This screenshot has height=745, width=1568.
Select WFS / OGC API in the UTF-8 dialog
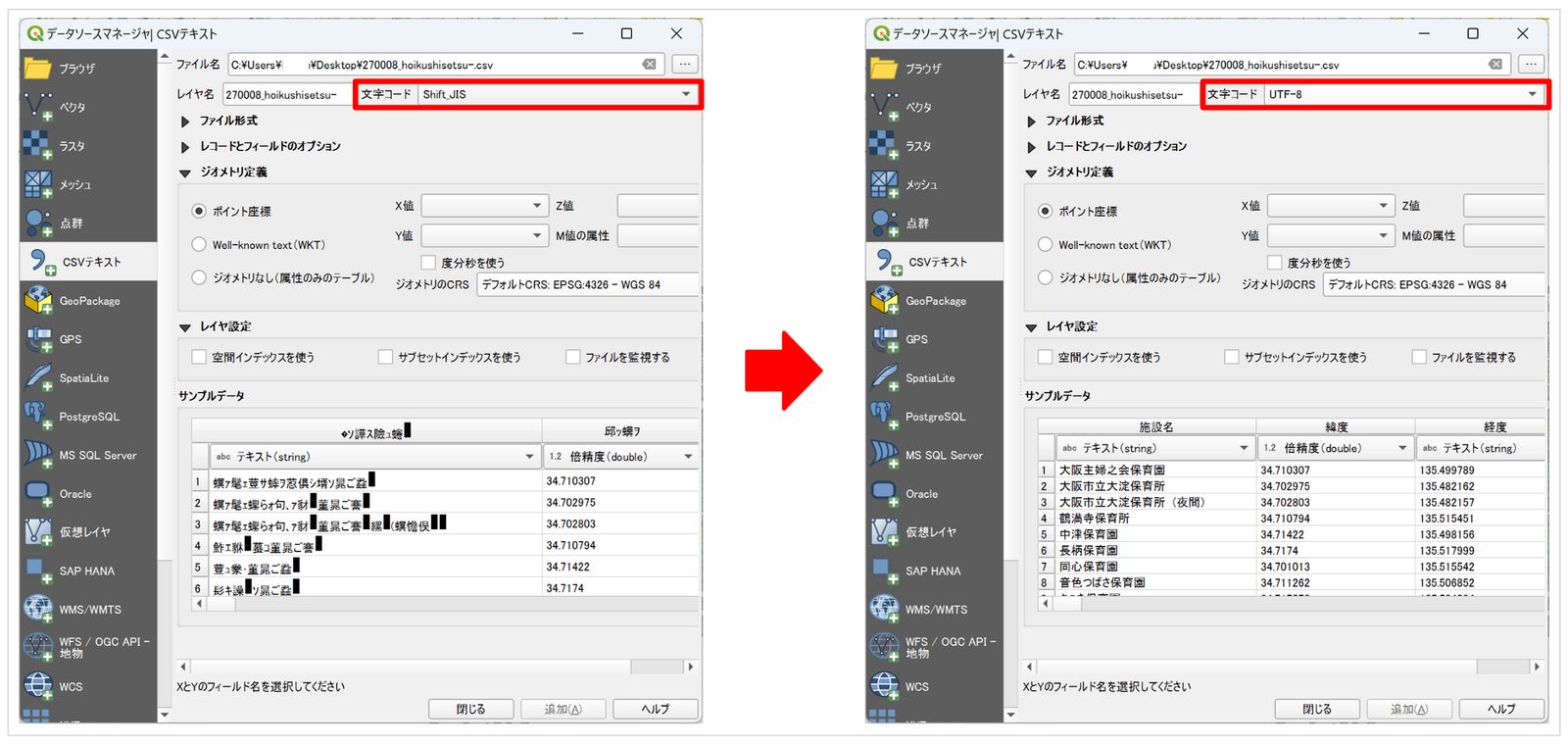point(934,648)
